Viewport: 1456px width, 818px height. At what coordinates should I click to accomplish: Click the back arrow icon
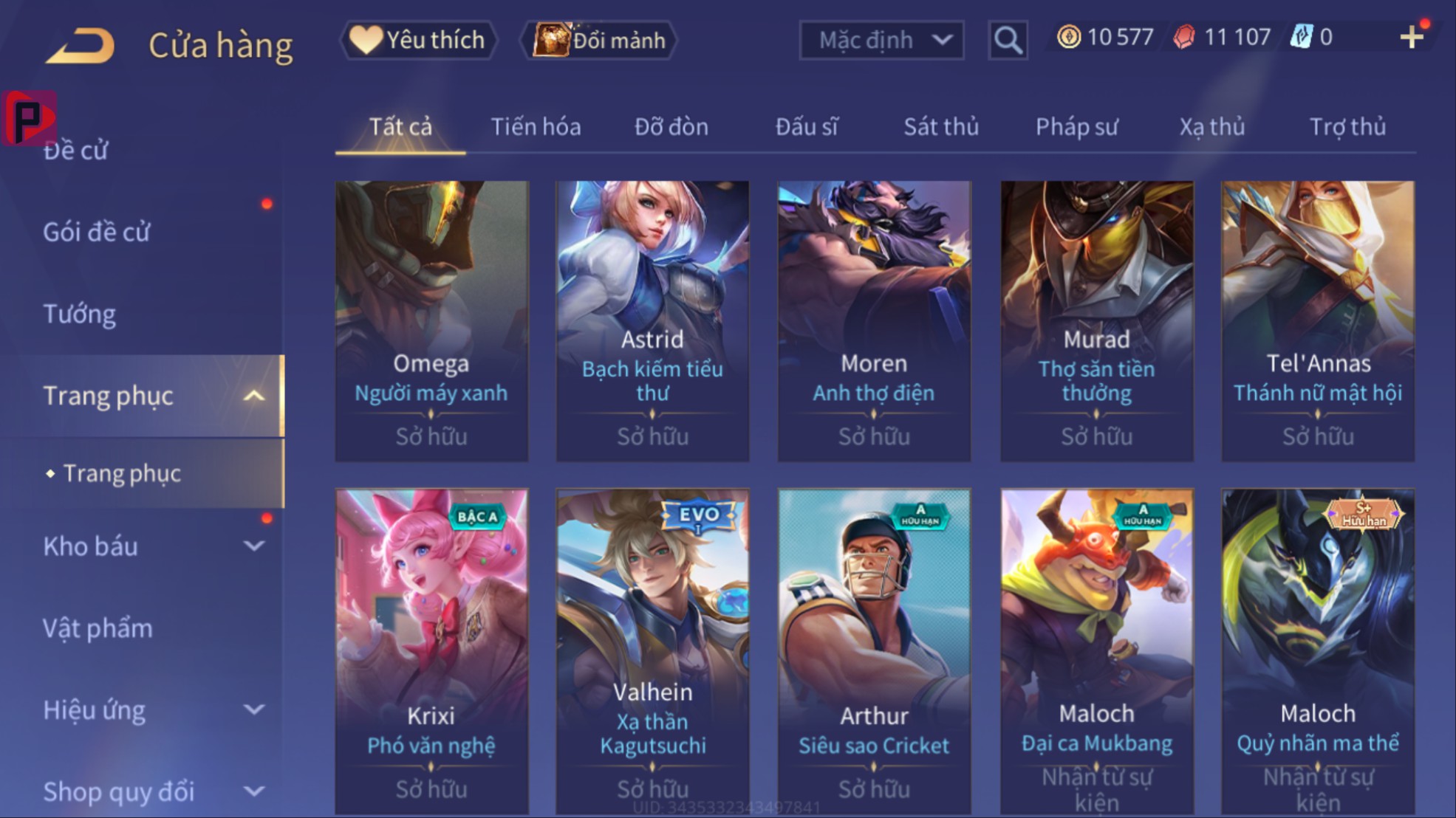pos(81,45)
